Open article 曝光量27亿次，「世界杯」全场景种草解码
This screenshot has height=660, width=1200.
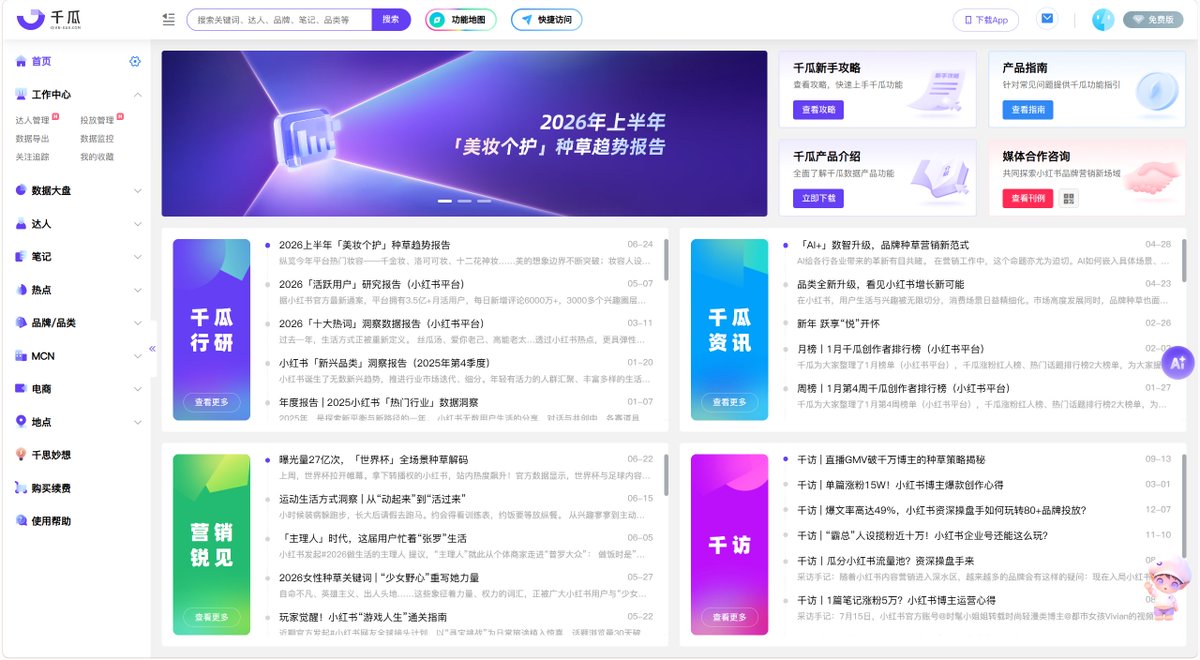pos(373,460)
